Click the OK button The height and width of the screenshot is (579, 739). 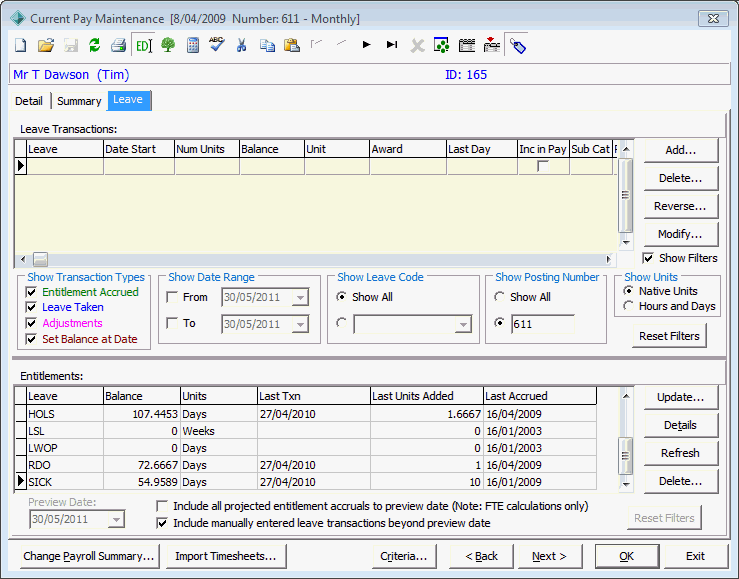(627, 556)
